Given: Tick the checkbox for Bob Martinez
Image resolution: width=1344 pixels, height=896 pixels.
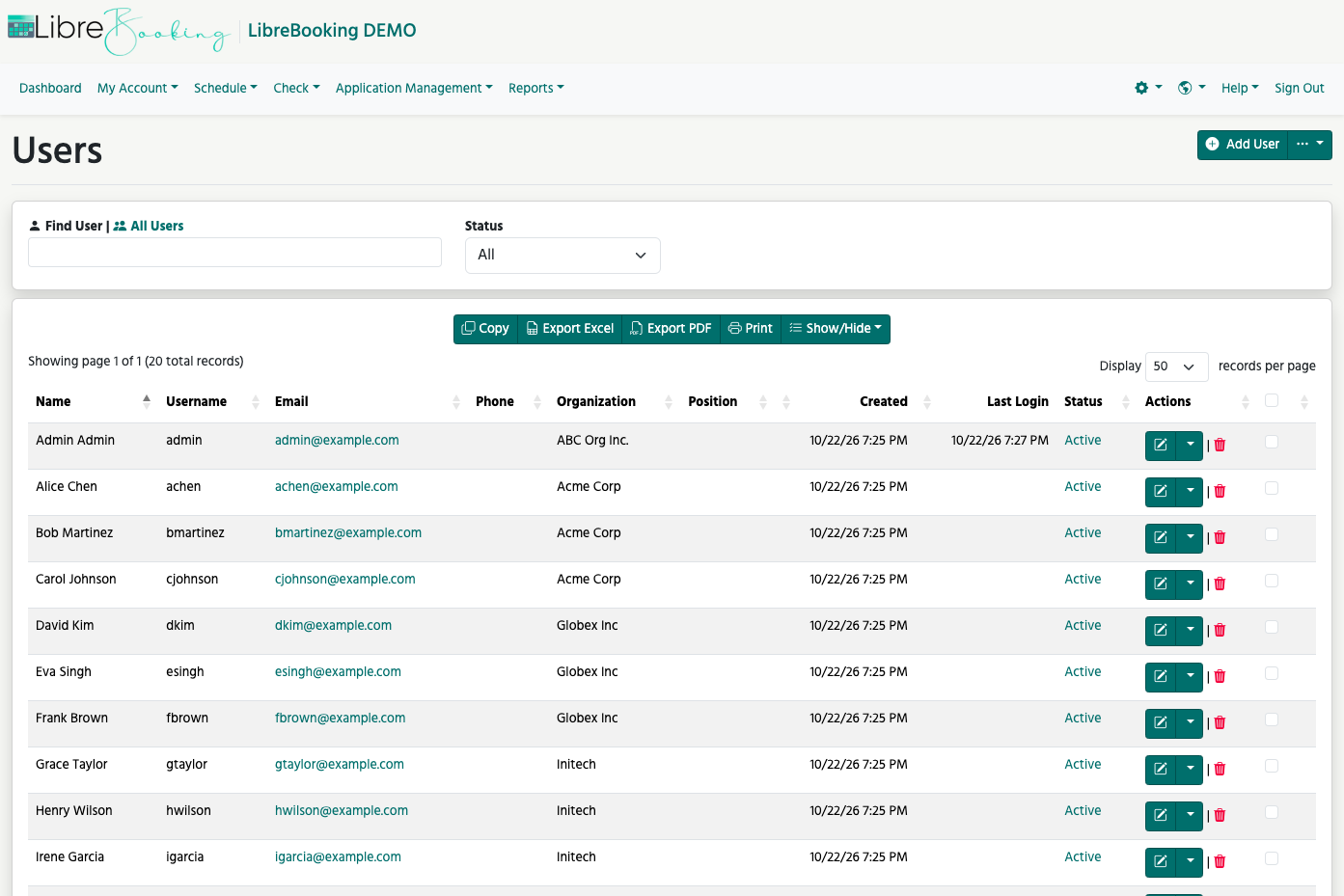Looking at the screenshot, I should click(1272, 534).
